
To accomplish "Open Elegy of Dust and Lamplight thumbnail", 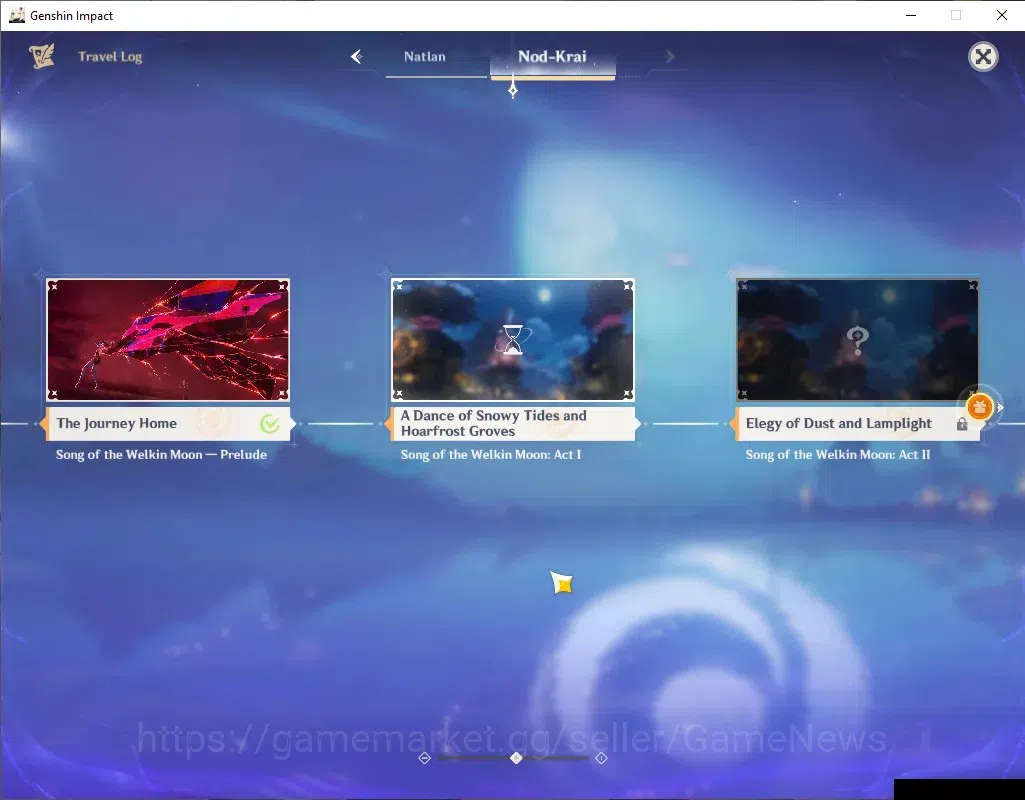I will coord(858,339).
